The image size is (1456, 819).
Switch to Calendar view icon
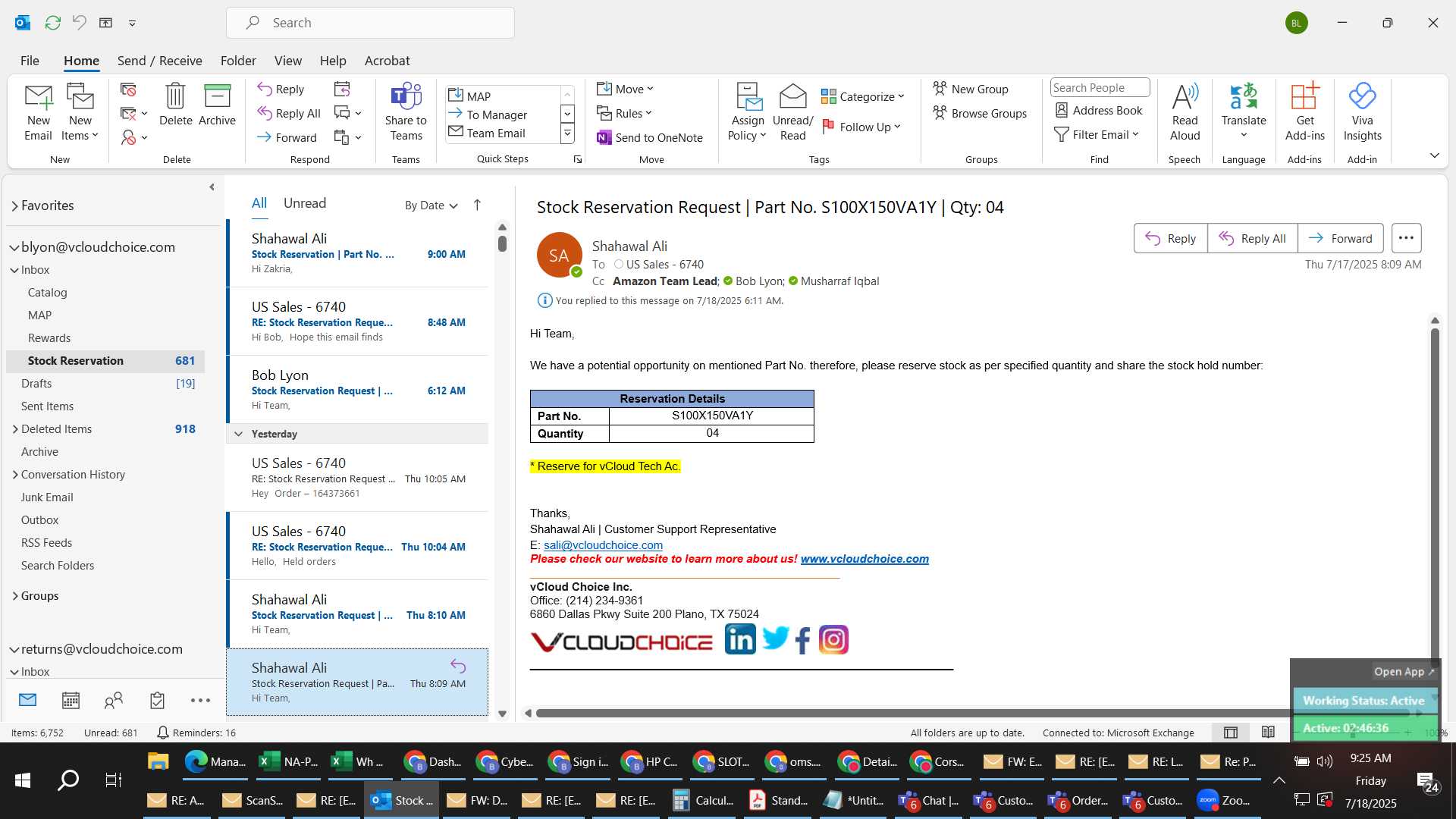coord(71,700)
